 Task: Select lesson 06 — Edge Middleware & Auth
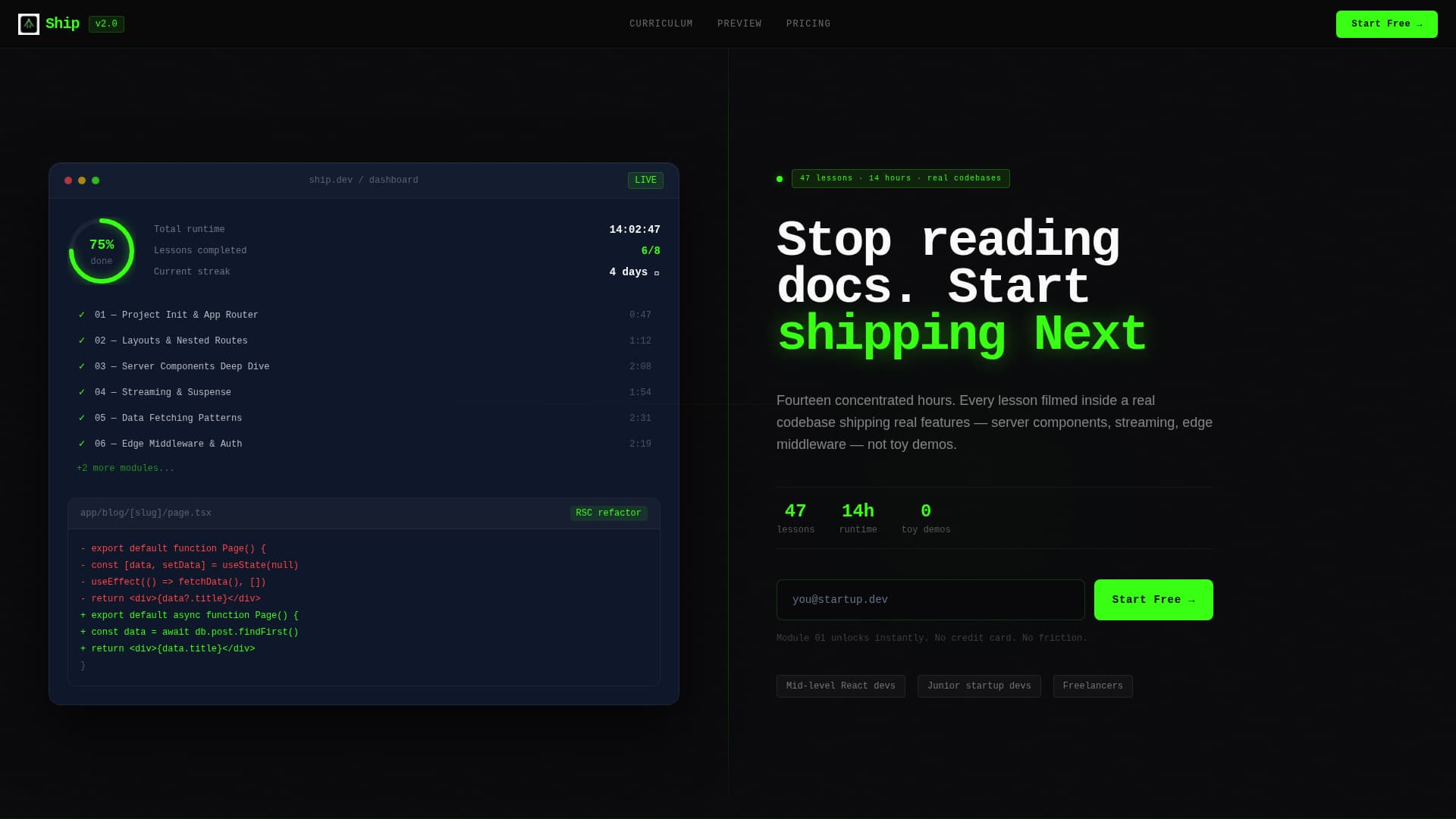pos(364,444)
